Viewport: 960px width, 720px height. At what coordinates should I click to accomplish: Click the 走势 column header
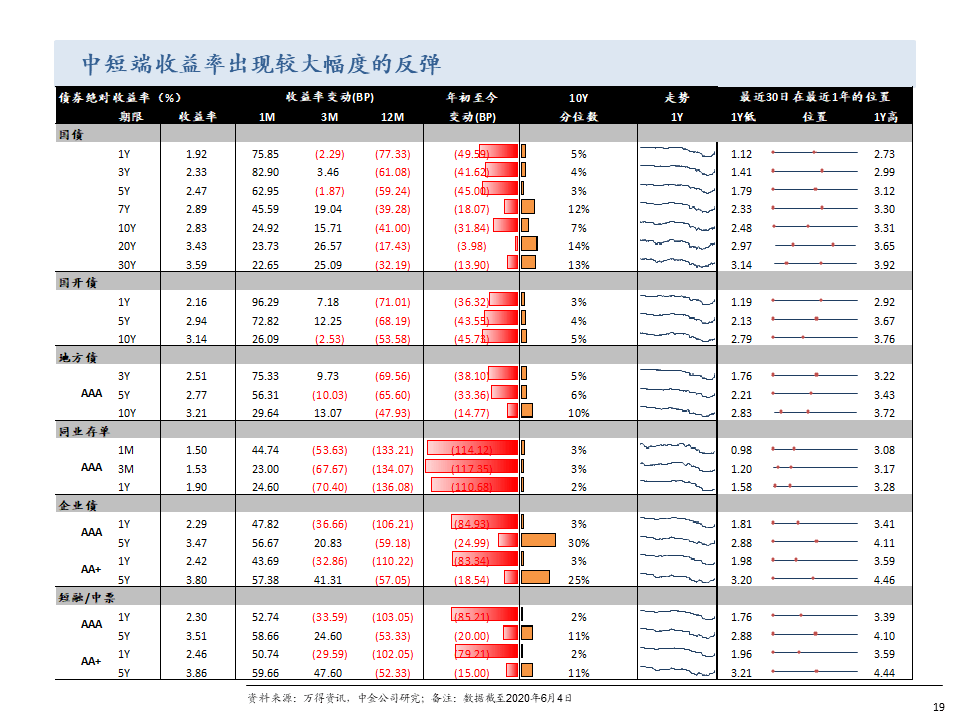point(677,97)
